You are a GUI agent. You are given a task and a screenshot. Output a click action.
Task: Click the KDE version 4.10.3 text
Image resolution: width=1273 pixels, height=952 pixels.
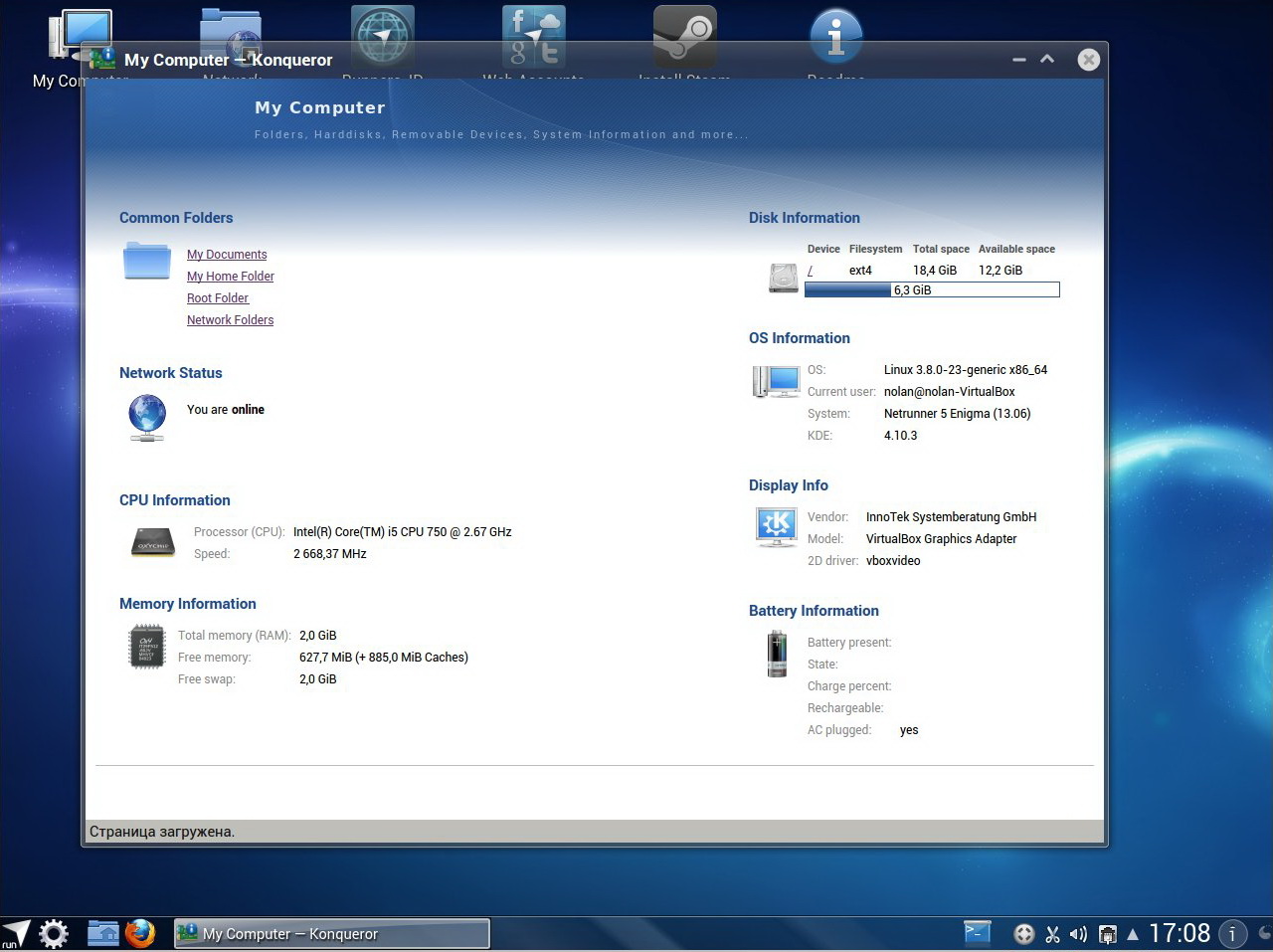click(x=901, y=436)
